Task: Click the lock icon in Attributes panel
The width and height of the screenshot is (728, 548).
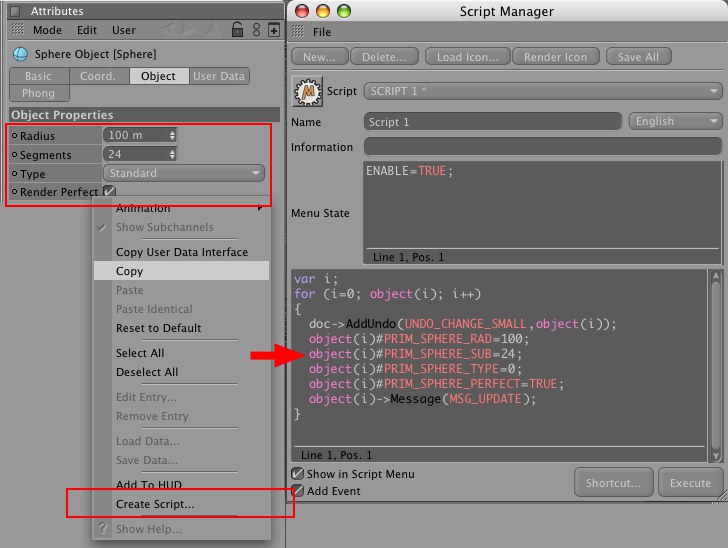Action: point(237,30)
